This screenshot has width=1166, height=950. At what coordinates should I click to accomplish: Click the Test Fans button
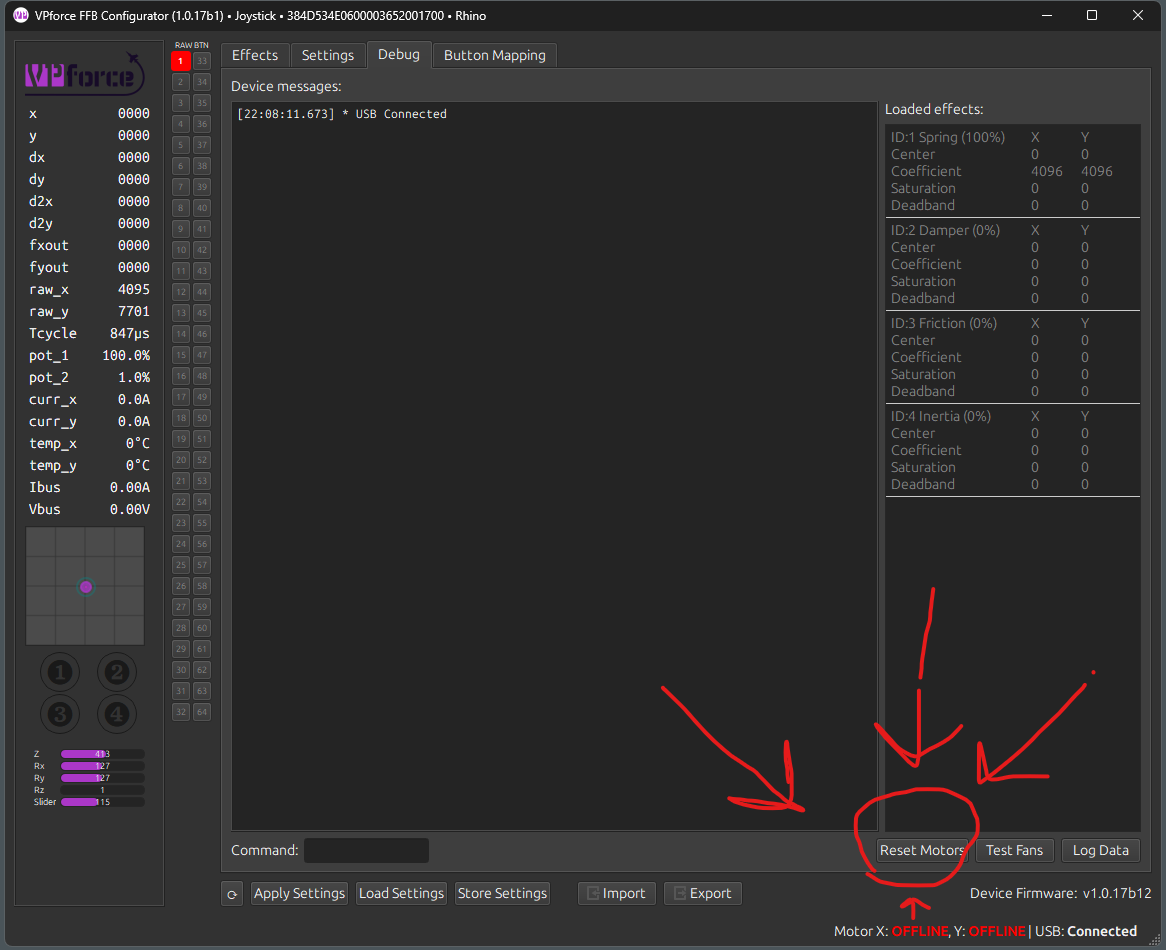coord(1014,850)
